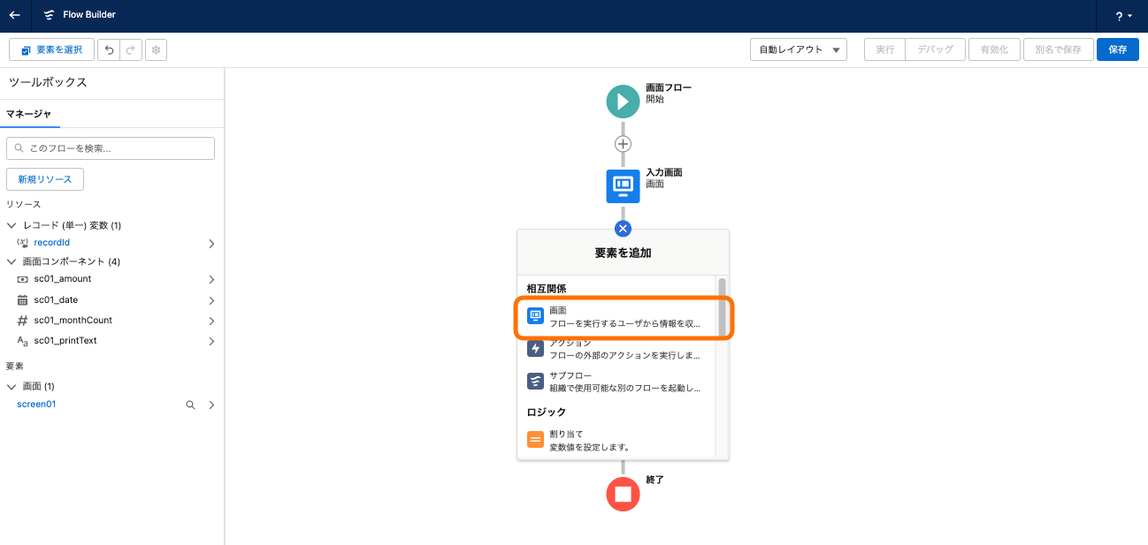Select 割り当て in the add element menu
This screenshot has height=545, width=1148.
617,440
